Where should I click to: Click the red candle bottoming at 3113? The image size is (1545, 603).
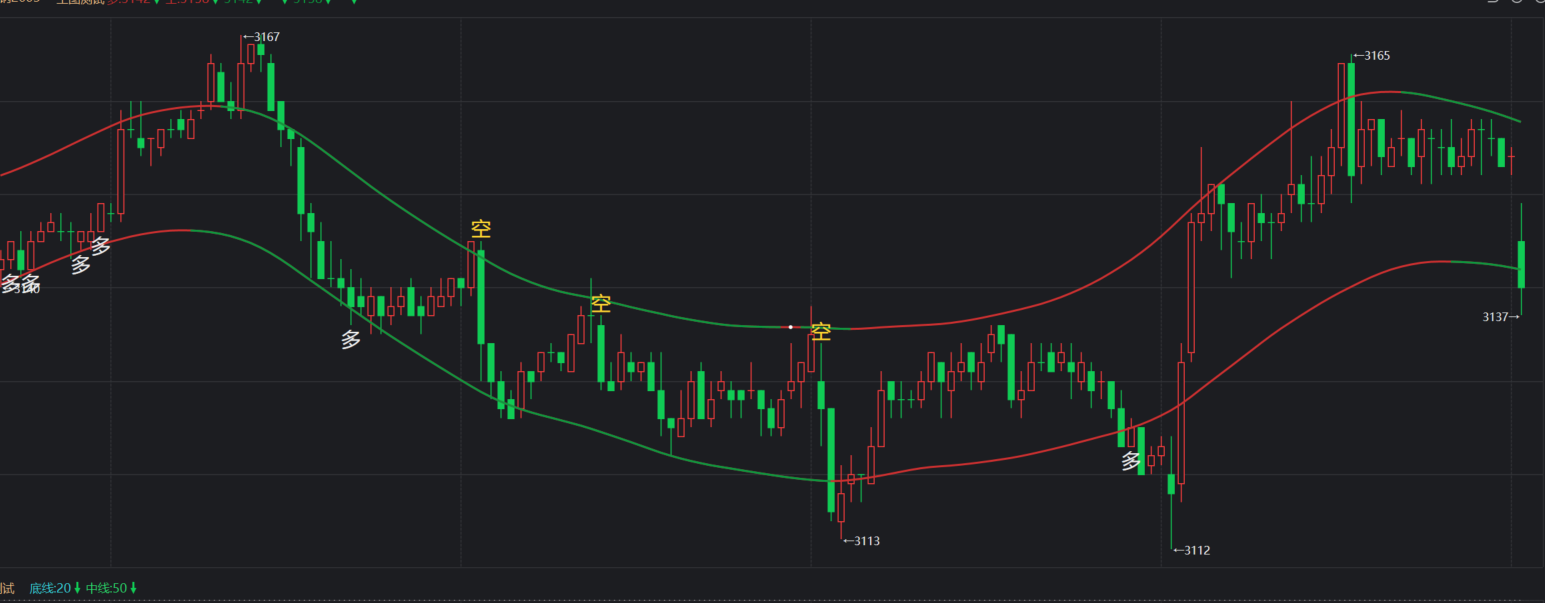841,507
